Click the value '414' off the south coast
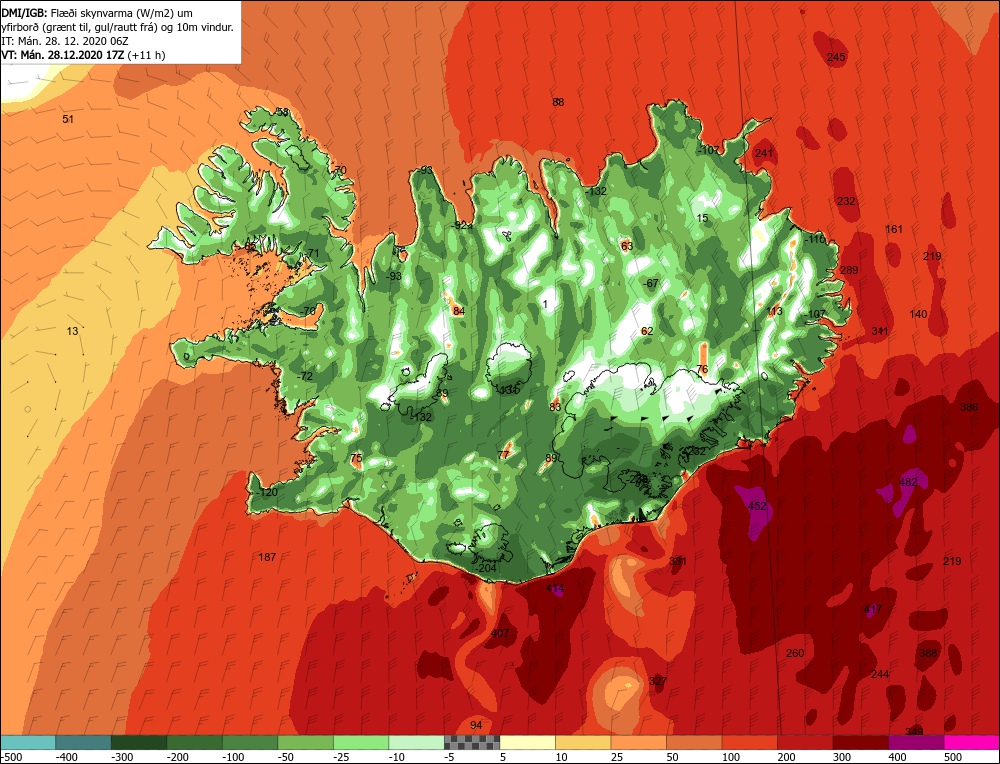 (555, 588)
